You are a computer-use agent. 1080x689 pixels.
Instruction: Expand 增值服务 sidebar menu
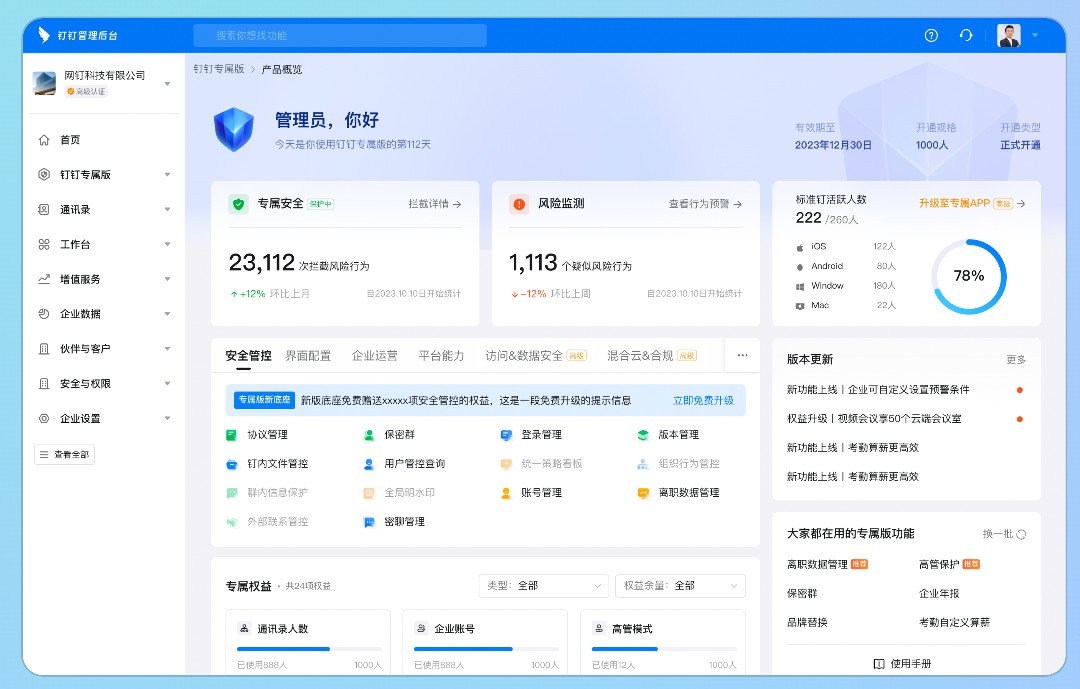(x=103, y=279)
